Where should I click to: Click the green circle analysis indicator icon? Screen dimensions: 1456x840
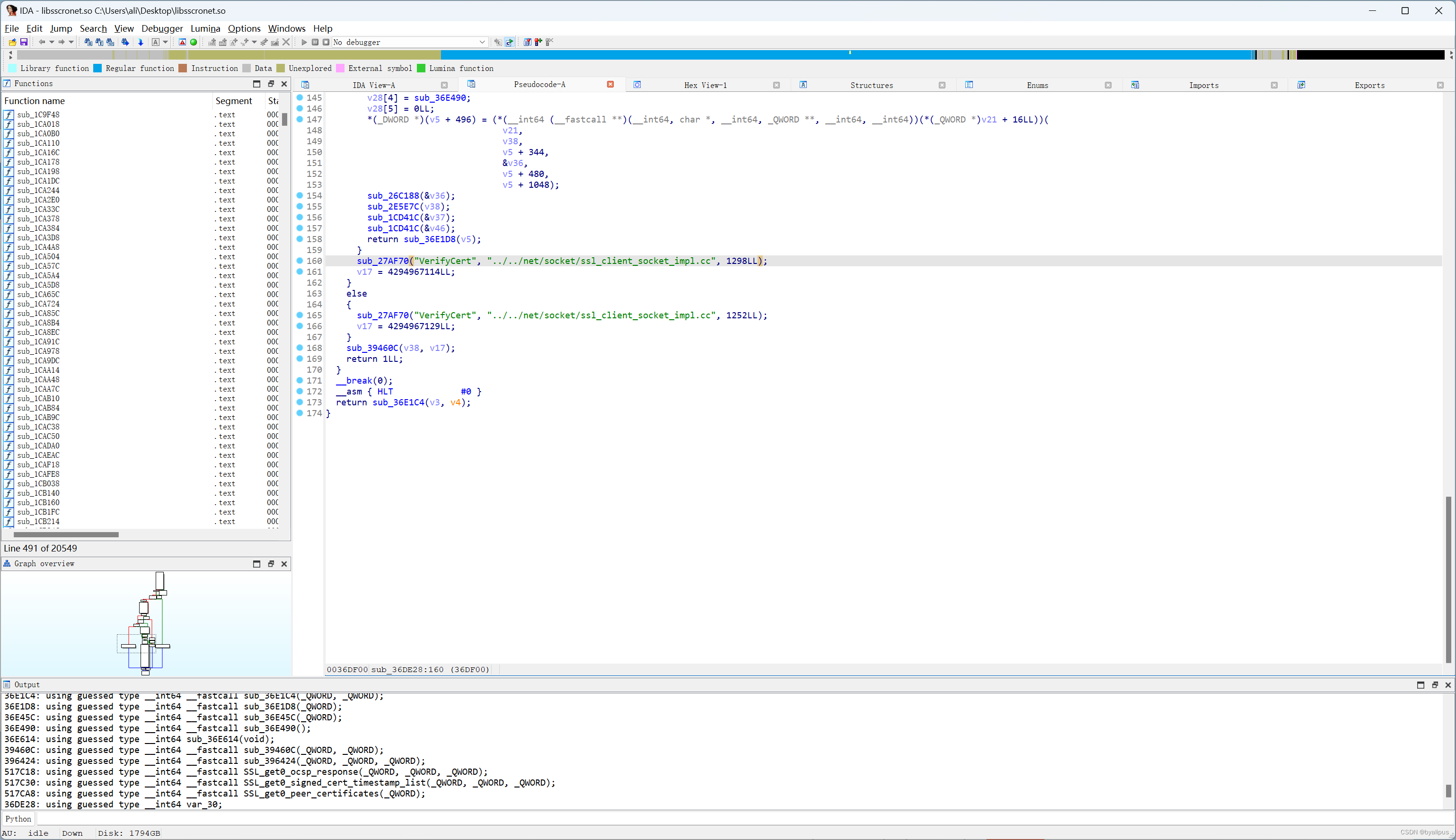click(194, 42)
